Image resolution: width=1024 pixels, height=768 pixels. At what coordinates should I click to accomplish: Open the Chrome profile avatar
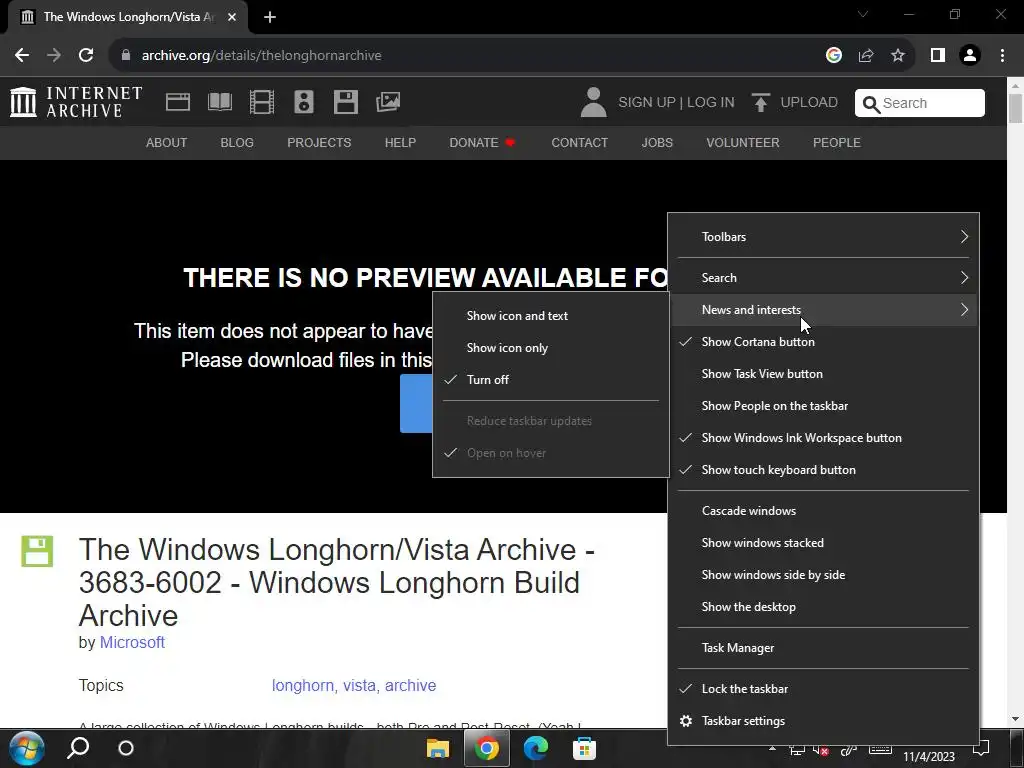point(970,56)
